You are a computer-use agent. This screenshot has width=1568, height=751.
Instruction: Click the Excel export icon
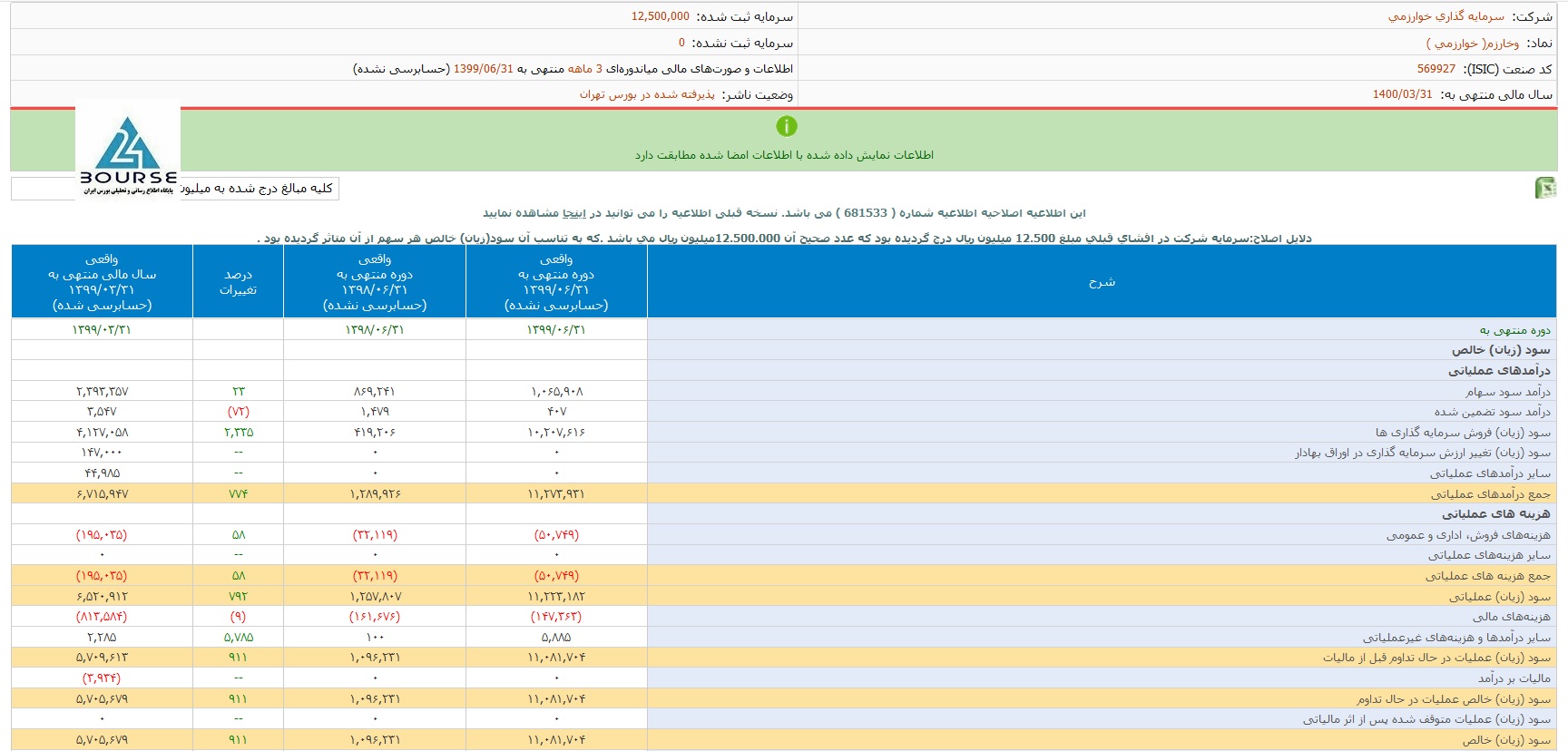coord(1545,189)
